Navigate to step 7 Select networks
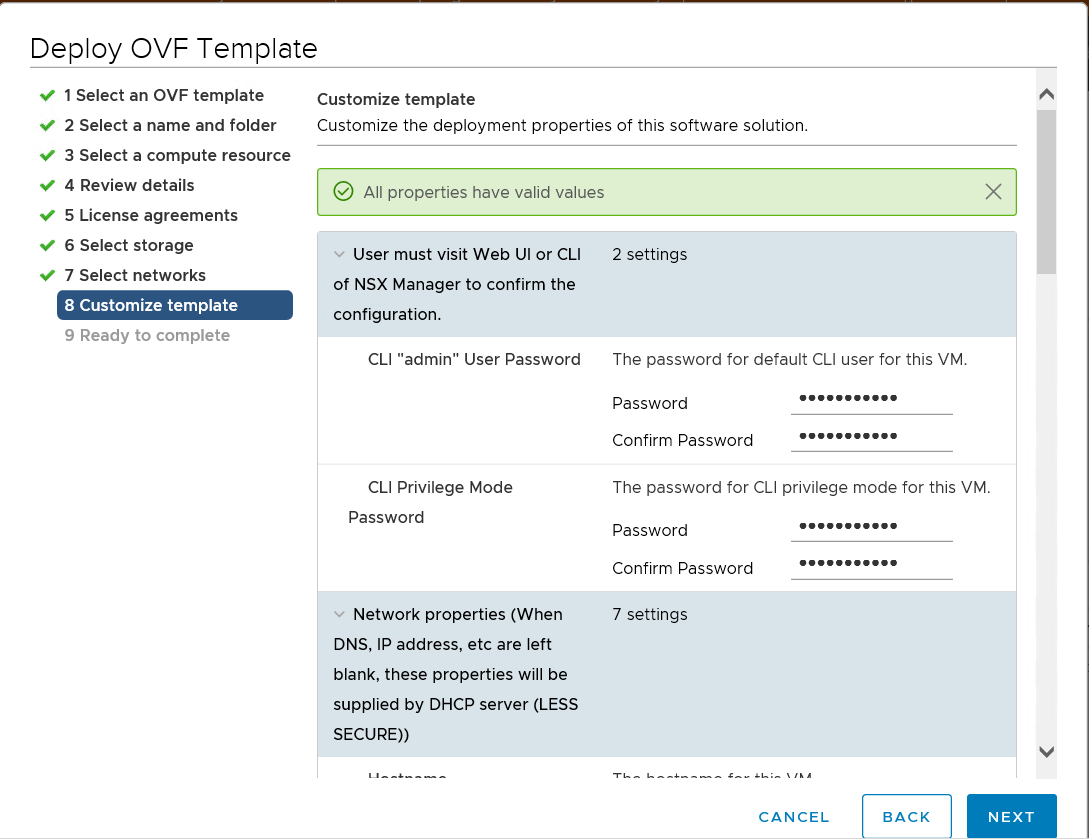Image resolution: width=1089 pixels, height=839 pixels. click(x=135, y=276)
